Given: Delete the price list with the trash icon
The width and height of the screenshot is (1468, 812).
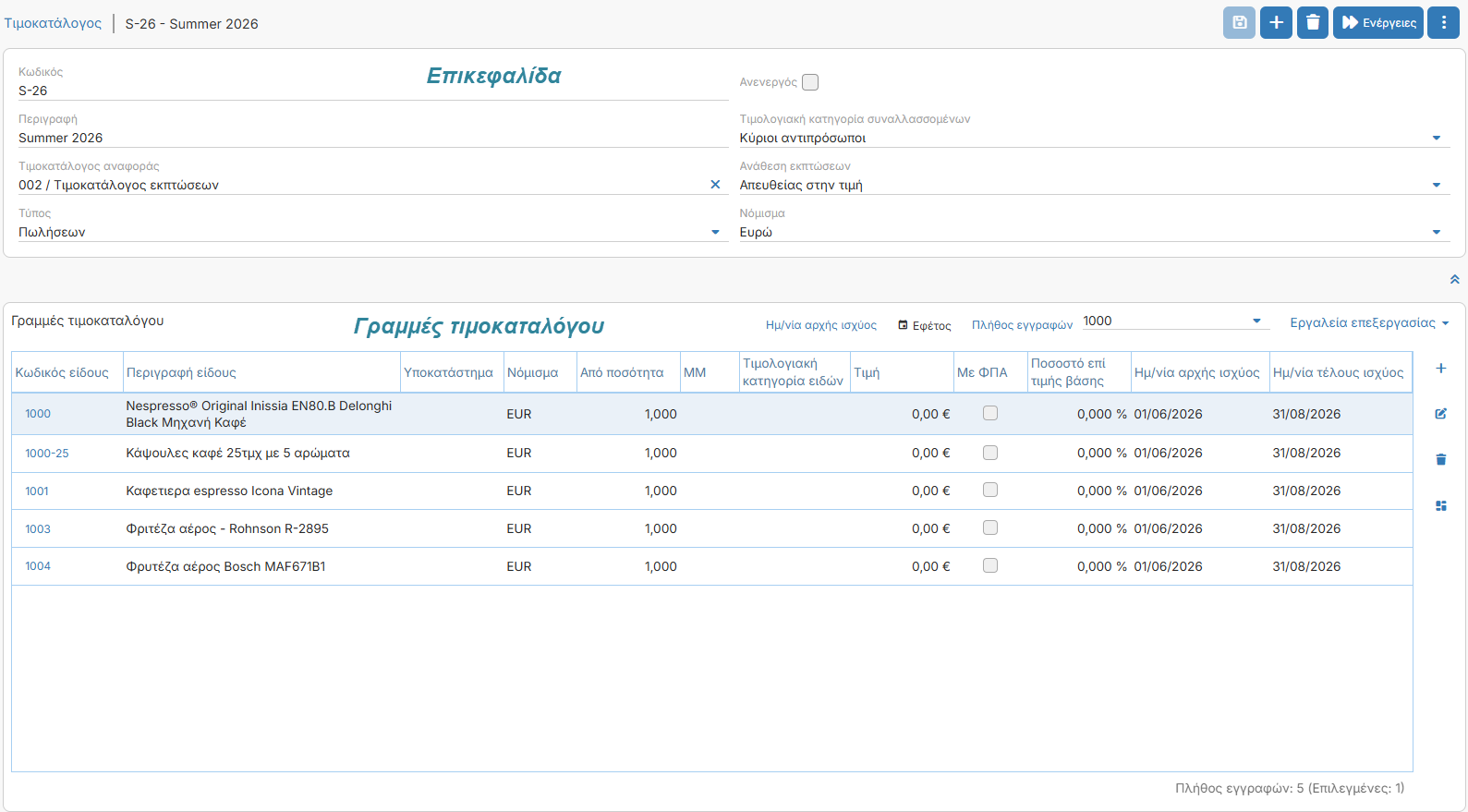Looking at the screenshot, I should pyautogui.click(x=1313, y=22).
